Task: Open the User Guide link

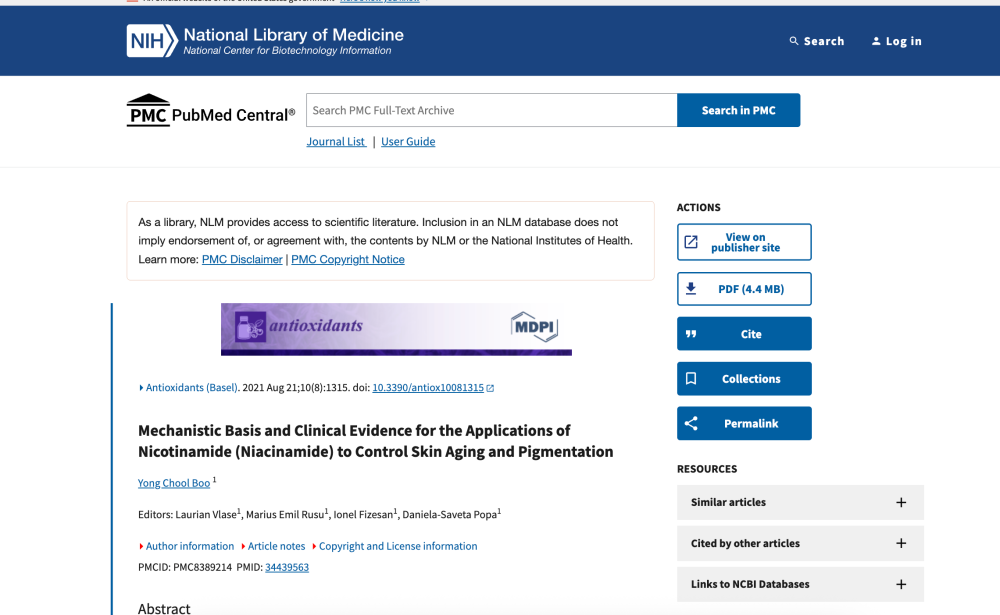Action: point(408,142)
